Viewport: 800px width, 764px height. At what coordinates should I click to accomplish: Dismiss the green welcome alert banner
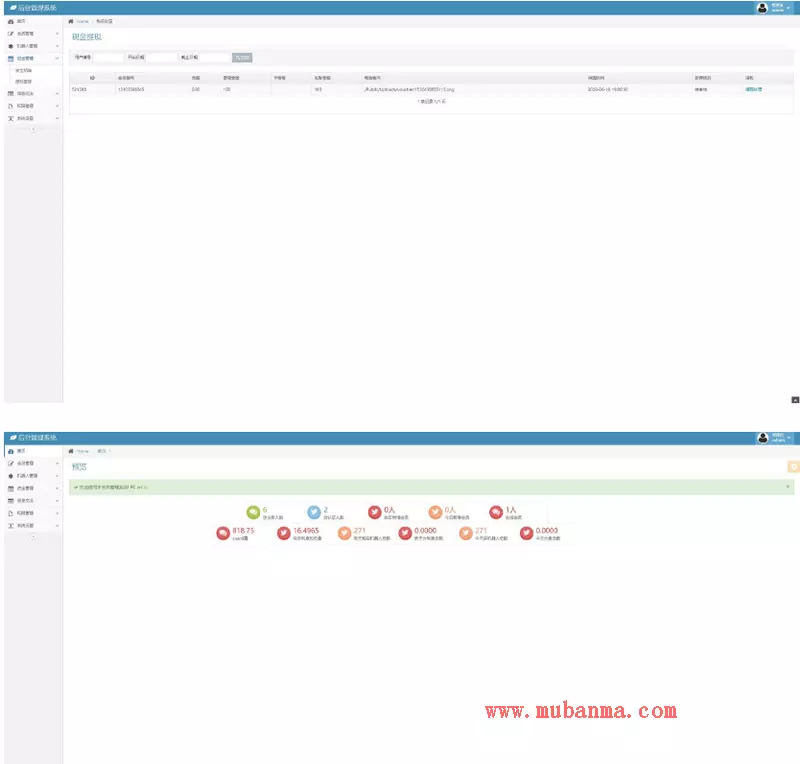(x=788, y=487)
